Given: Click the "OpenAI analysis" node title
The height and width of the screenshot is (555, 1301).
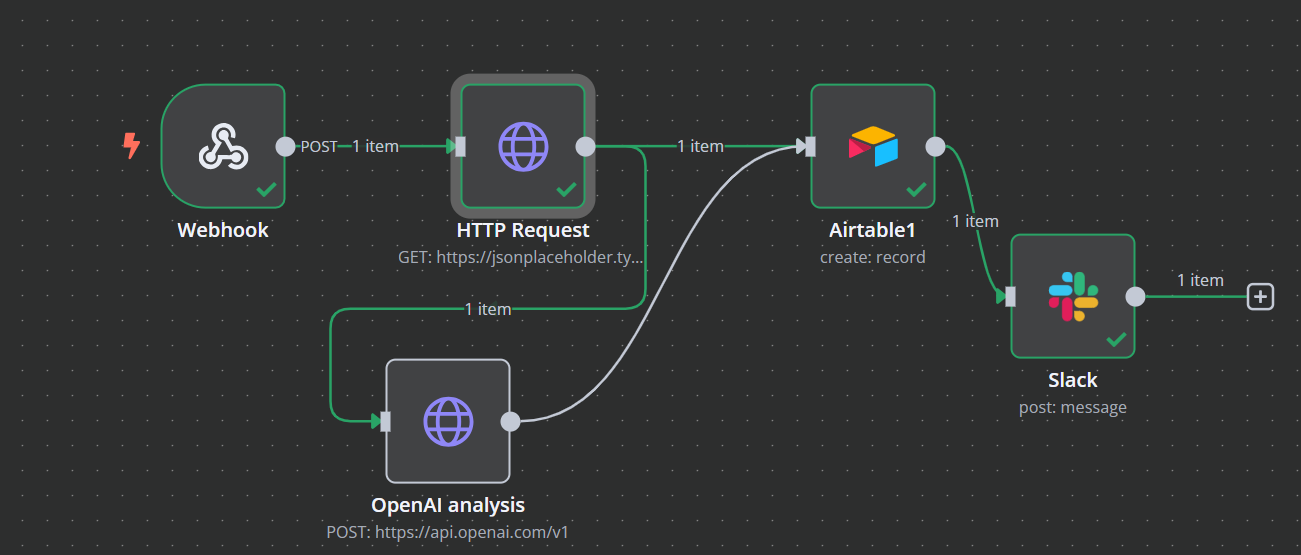Looking at the screenshot, I should (x=448, y=505).
